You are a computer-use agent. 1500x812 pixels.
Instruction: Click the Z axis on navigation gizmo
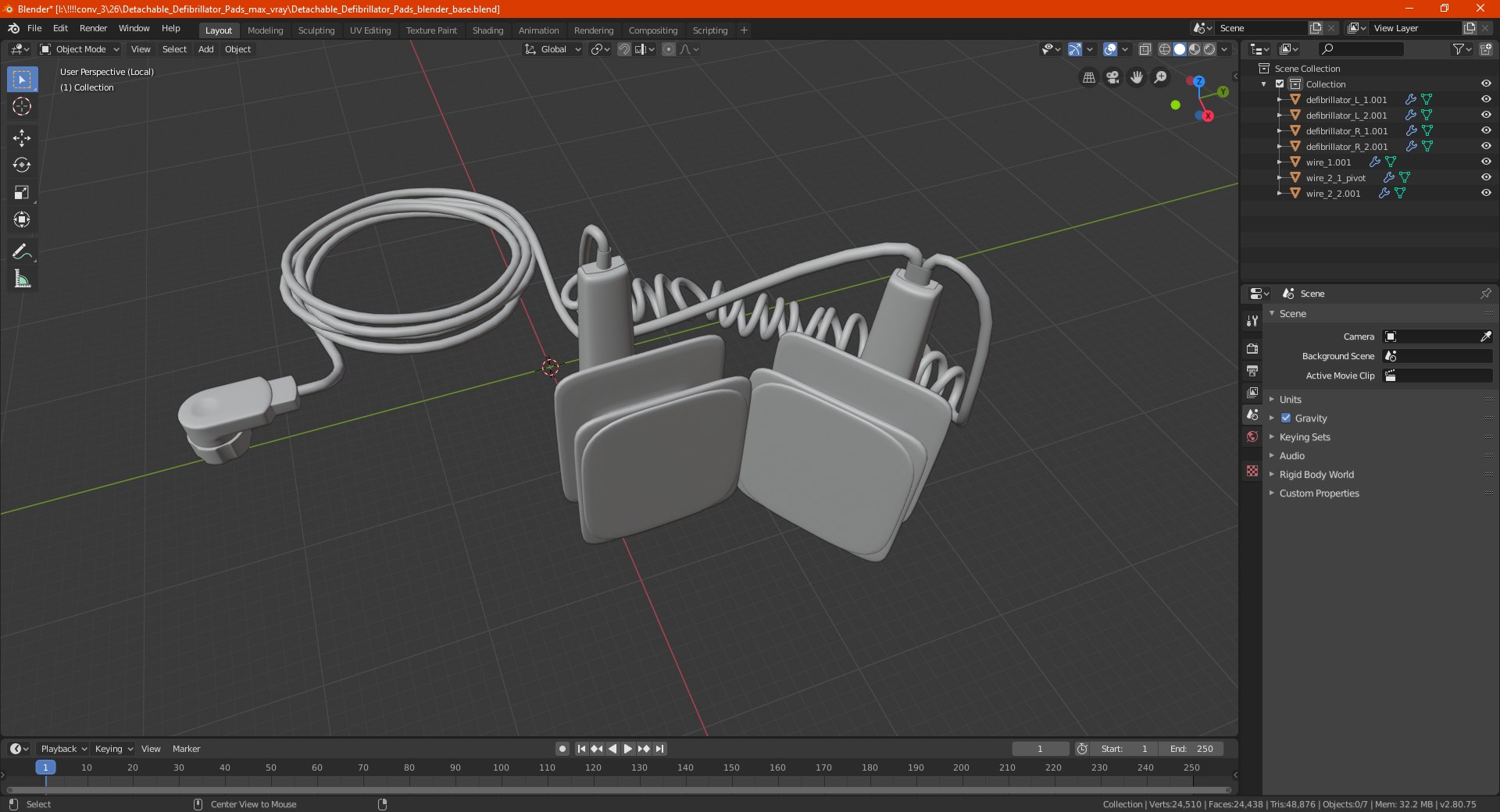click(1198, 81)
